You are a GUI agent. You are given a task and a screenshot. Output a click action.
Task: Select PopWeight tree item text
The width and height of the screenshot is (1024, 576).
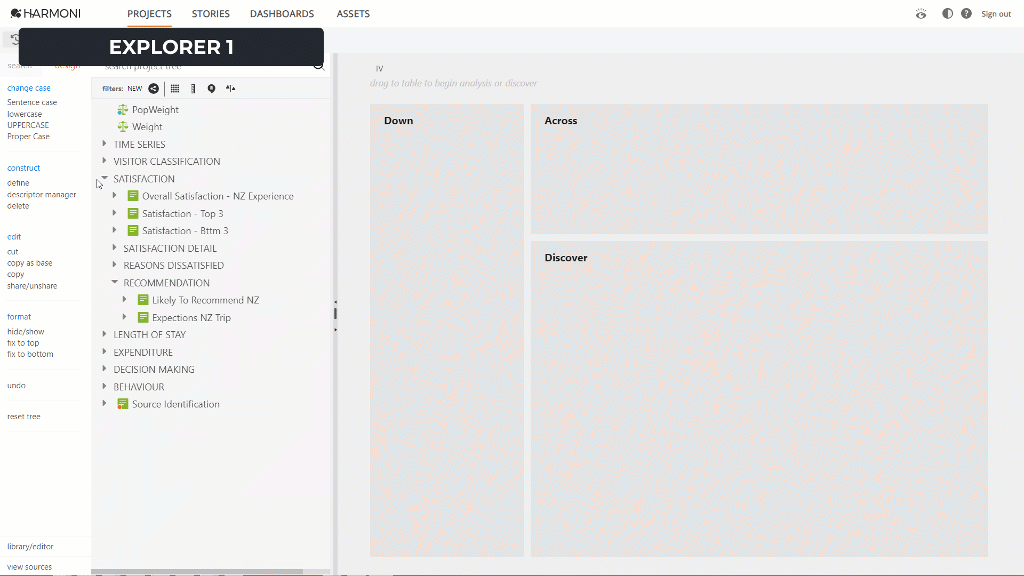click(155, 110)
